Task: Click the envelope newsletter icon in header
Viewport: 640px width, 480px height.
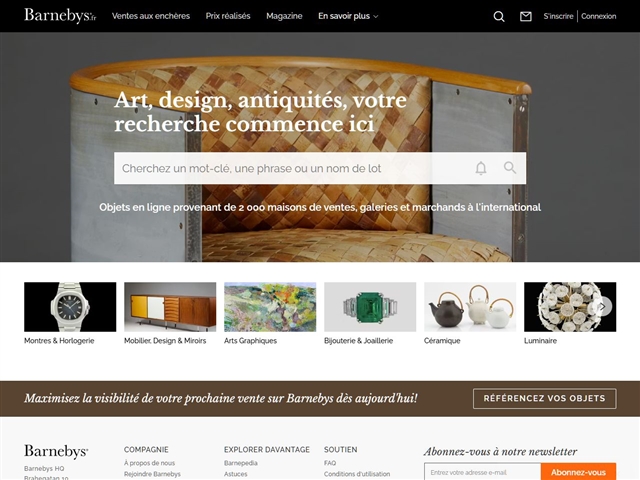Action: (x=525, y=16)
